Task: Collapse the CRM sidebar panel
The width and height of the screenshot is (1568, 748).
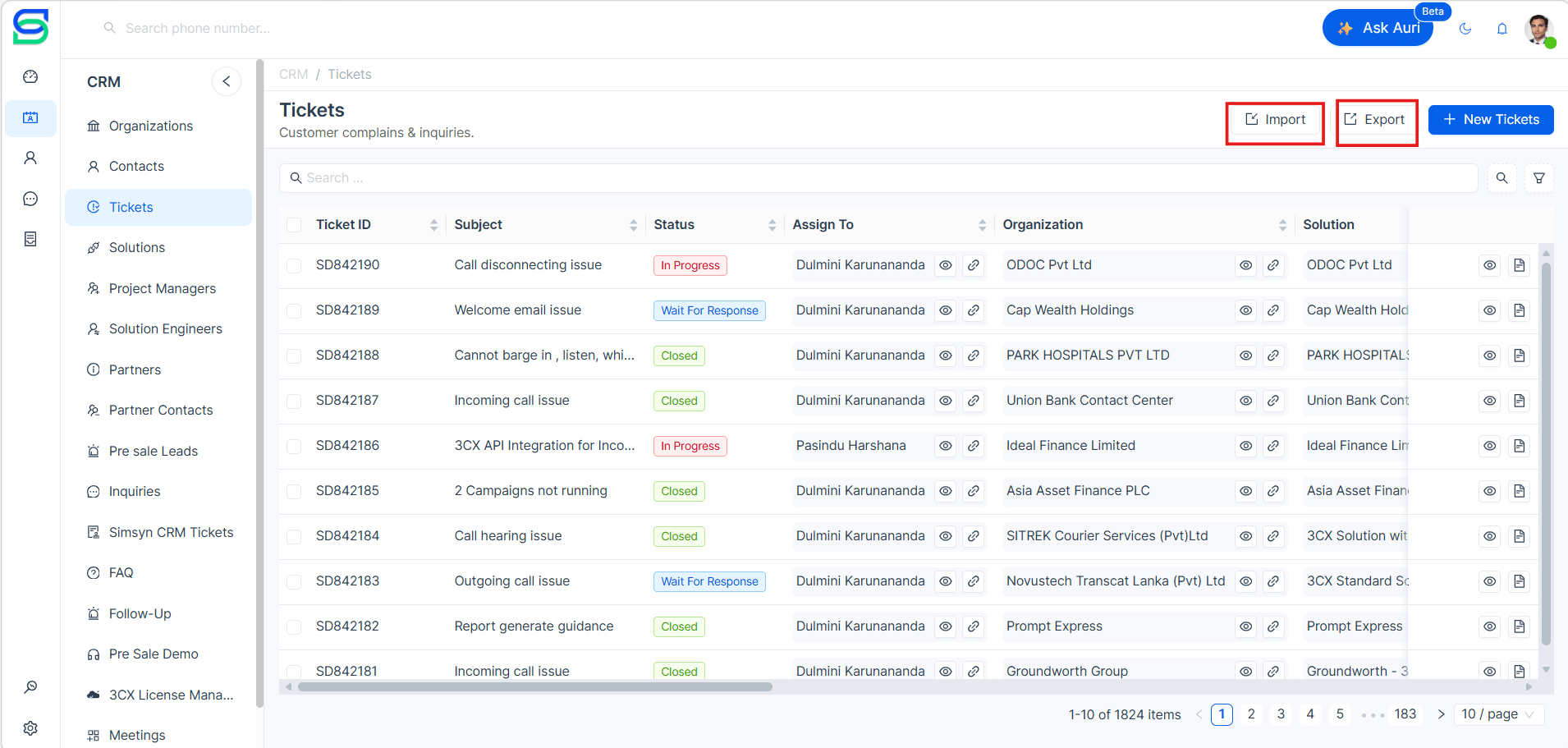Action: coord(227,82)
